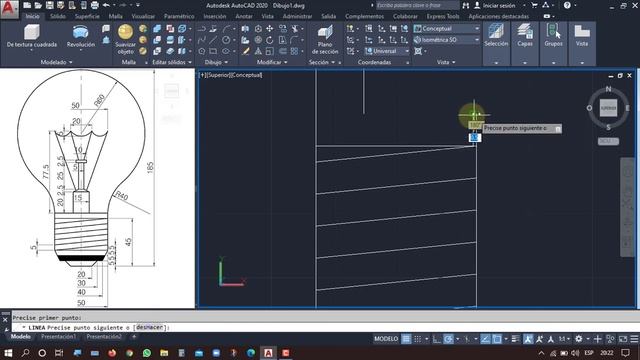Toggle lineweight display in status bar
This screenshot has height=360, width=640.
tap(516, 339)
